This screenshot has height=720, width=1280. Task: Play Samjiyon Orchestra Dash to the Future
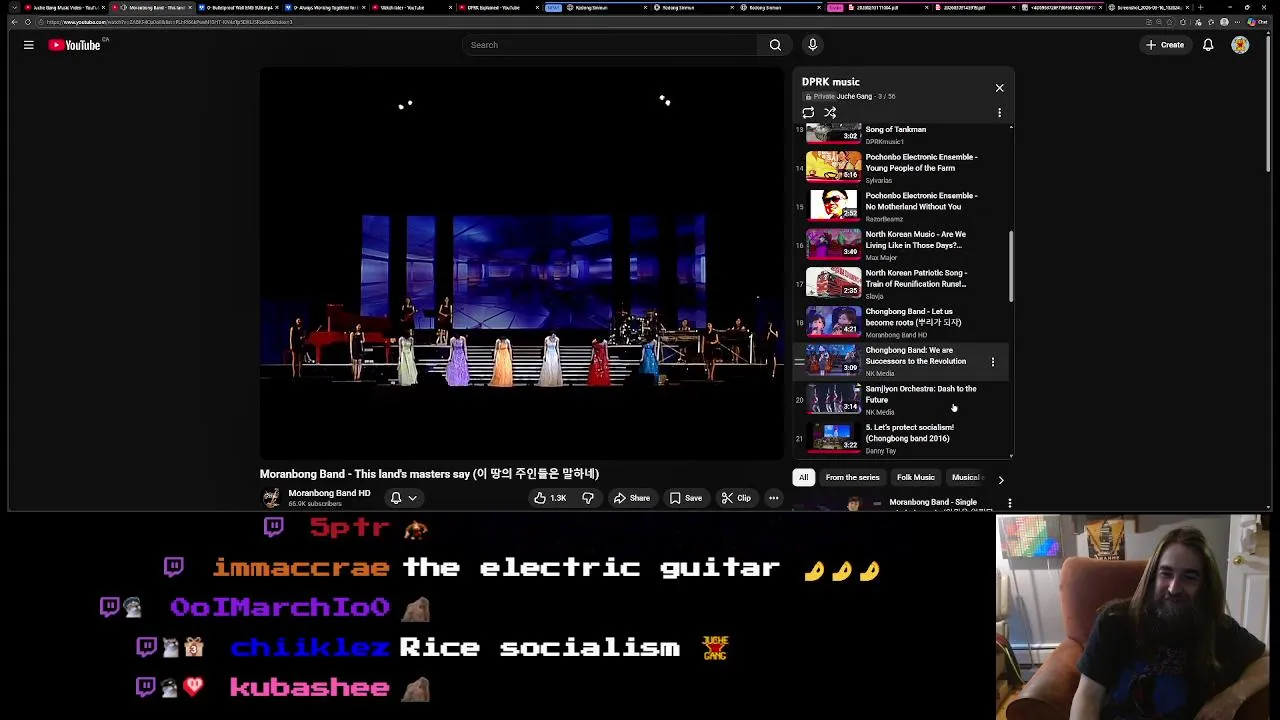[x=900, y=399]
